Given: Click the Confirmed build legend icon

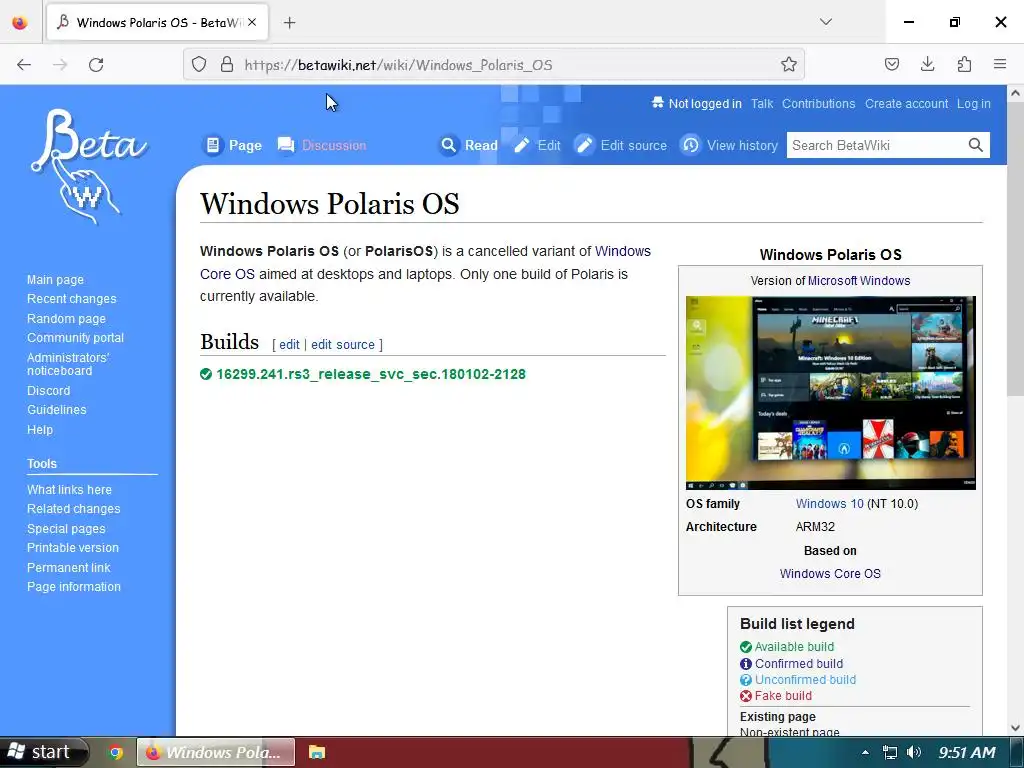Looking at the screenshot, I should 746,664.
